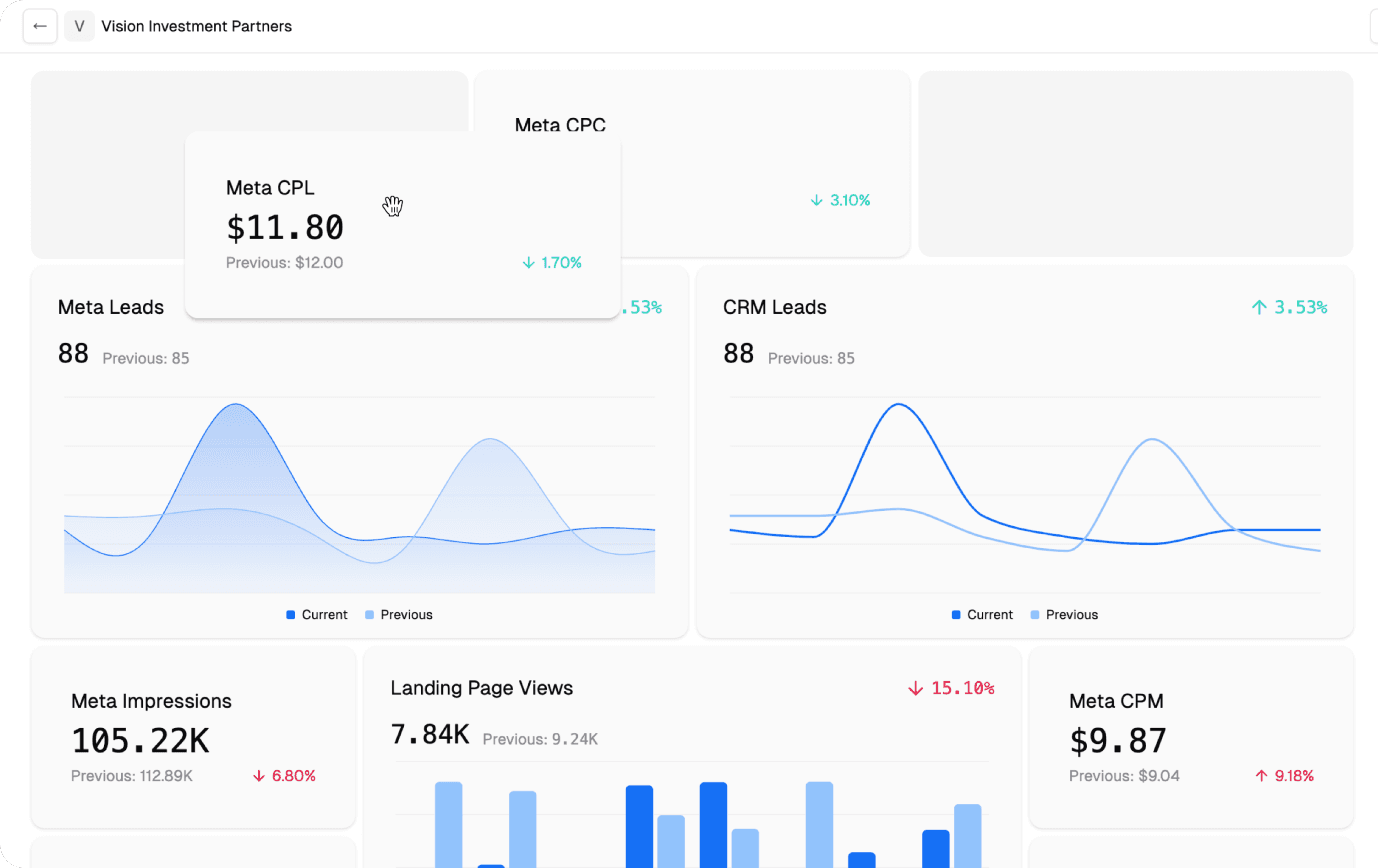Click the red down arrow on Landing Page Views

point(914,688)
